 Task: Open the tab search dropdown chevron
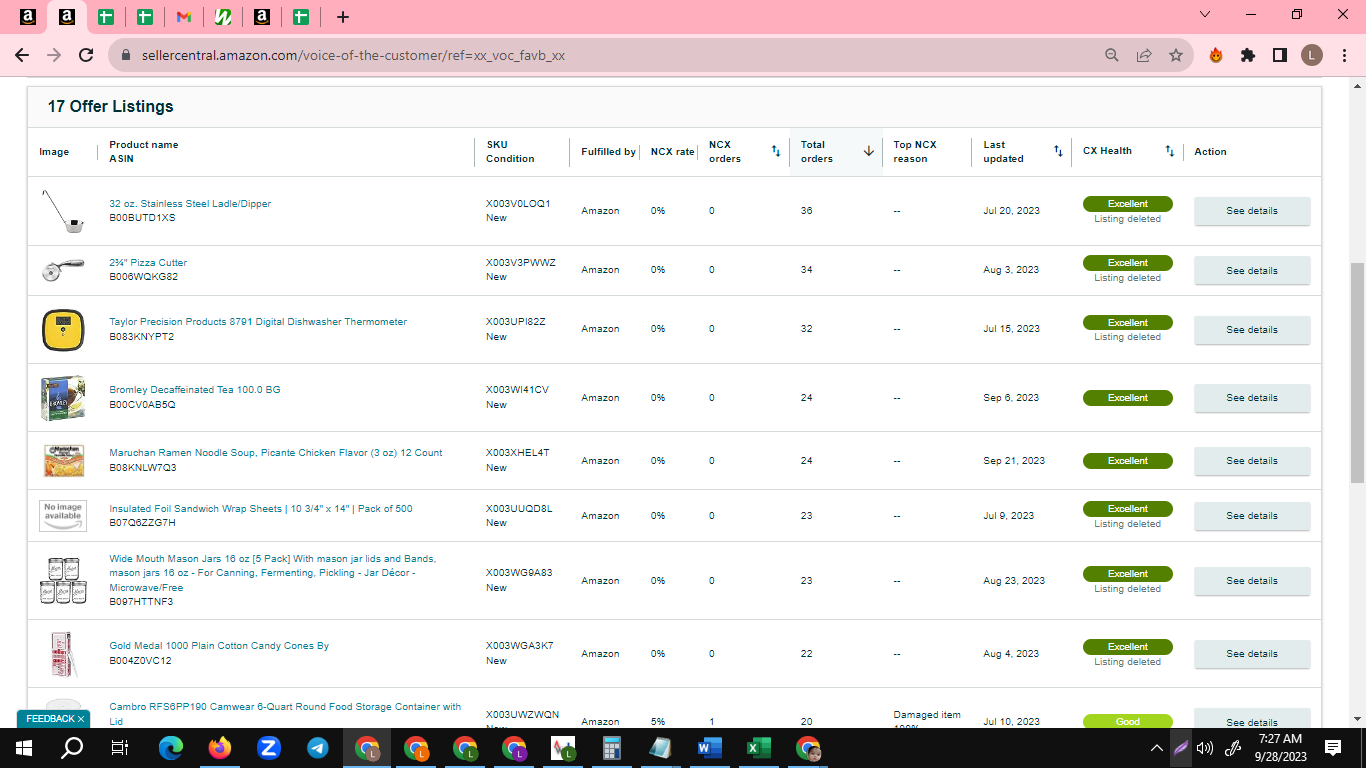(x=1206, y=15)
